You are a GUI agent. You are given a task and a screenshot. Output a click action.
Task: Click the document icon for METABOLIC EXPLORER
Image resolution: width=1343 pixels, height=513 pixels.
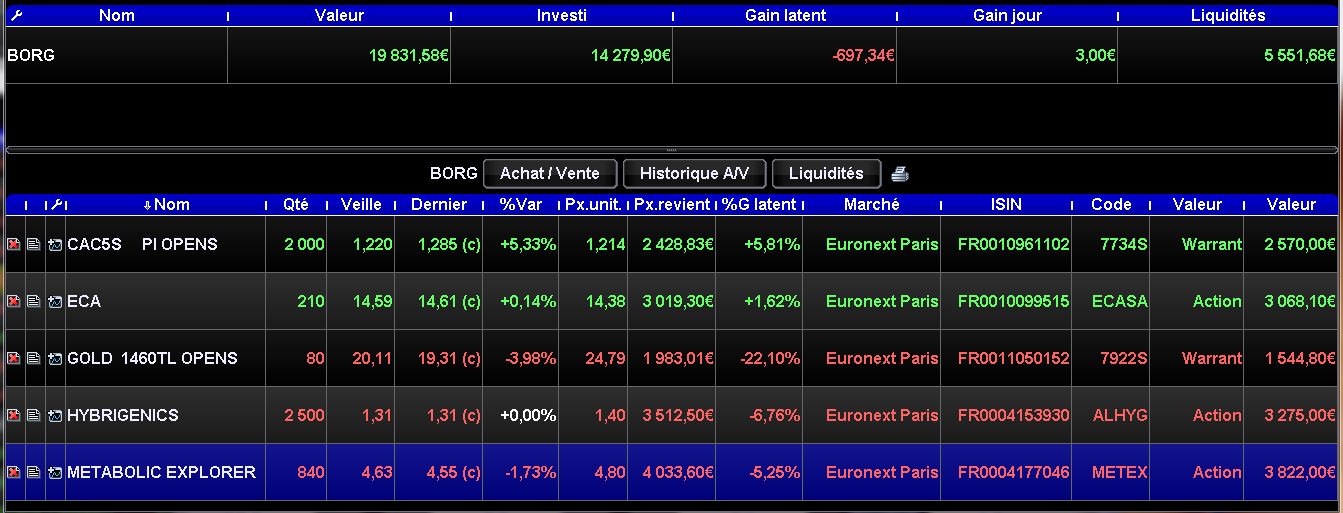pyautogui.click(x=33, y=472)
